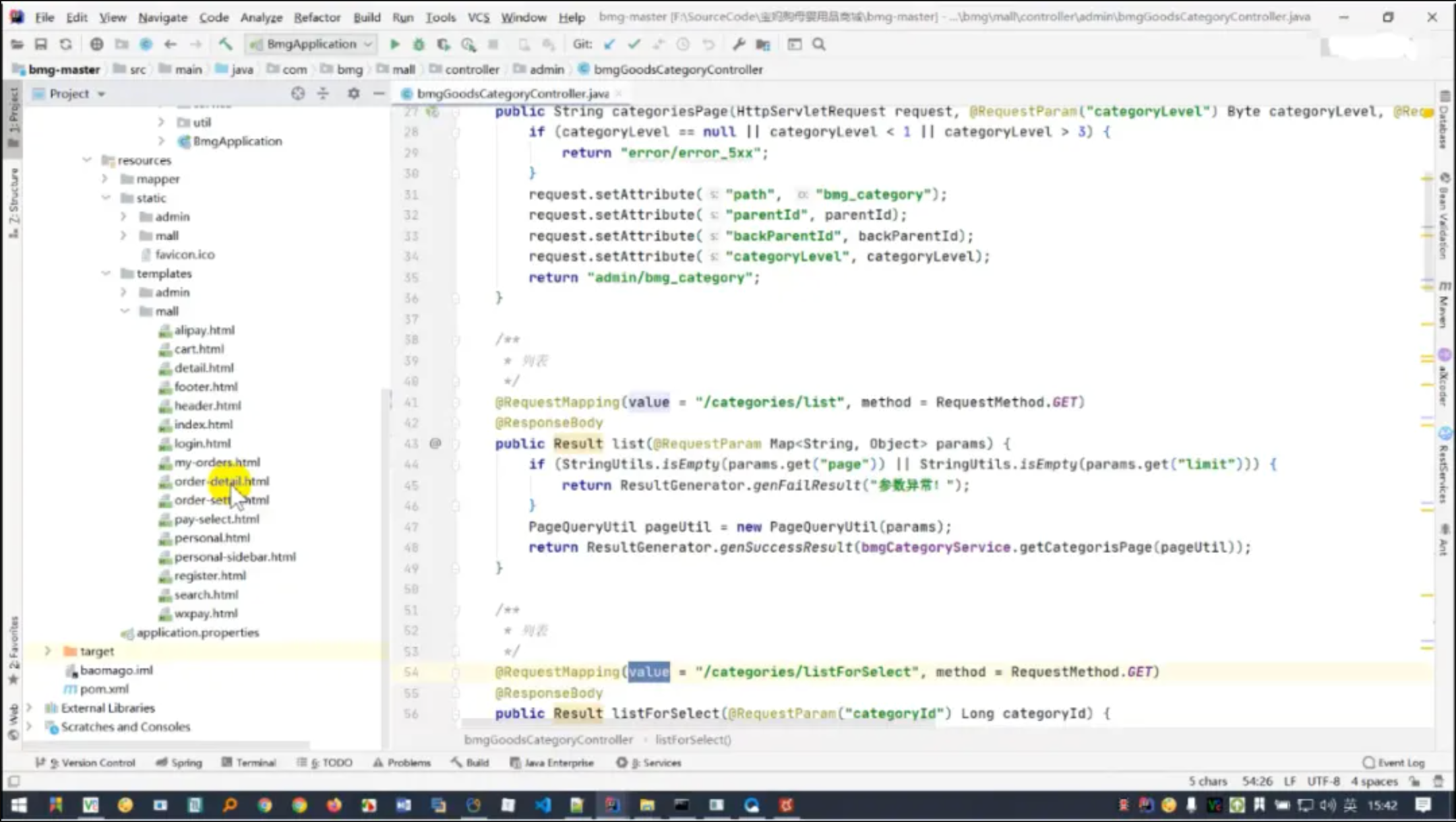The width and height of the screenshot is (1456, 822).
Task: Open Project panel settings gear
Action: click(x=353, y=94)
